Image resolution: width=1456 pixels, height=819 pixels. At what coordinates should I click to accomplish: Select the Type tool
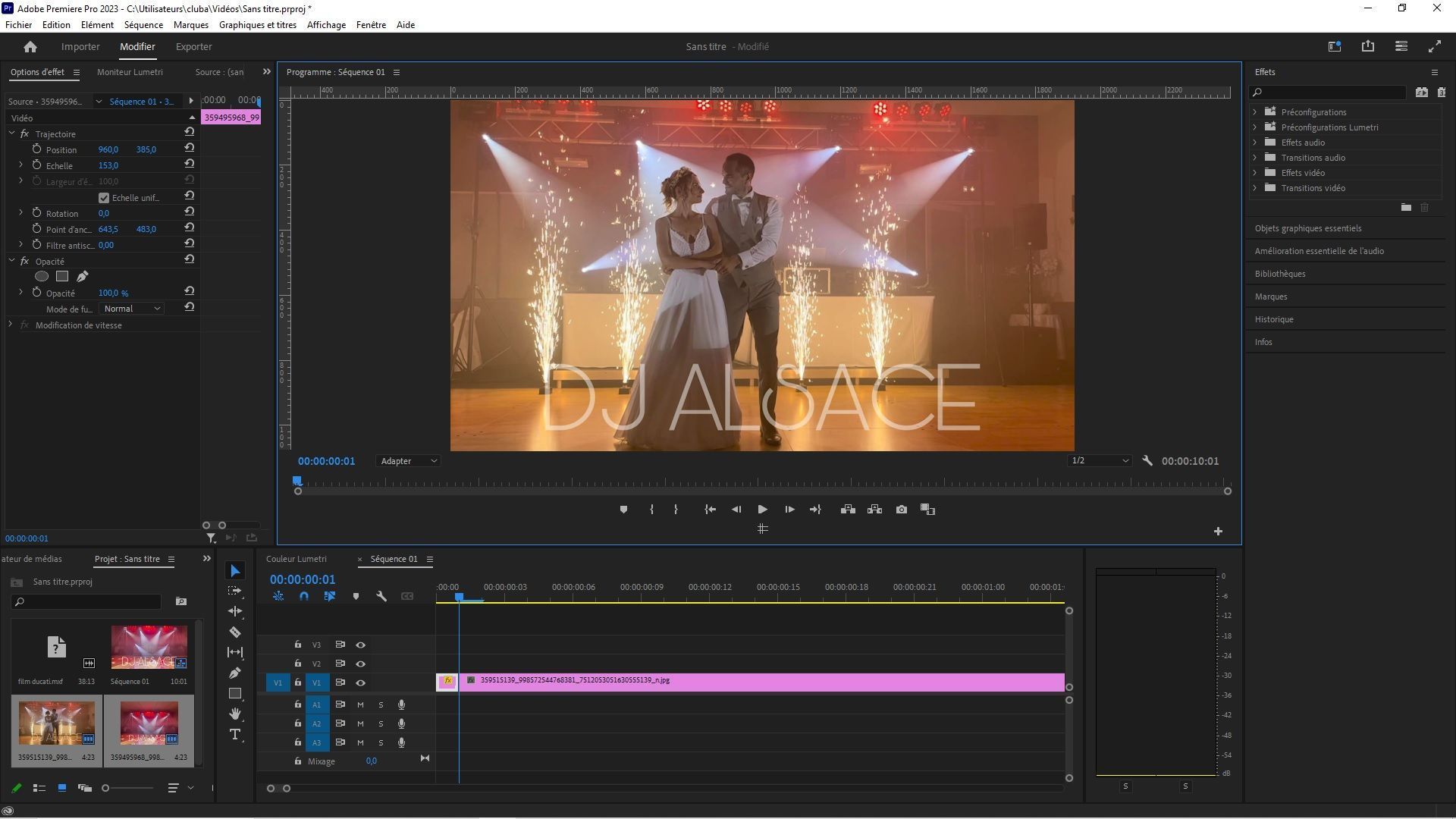235,734
